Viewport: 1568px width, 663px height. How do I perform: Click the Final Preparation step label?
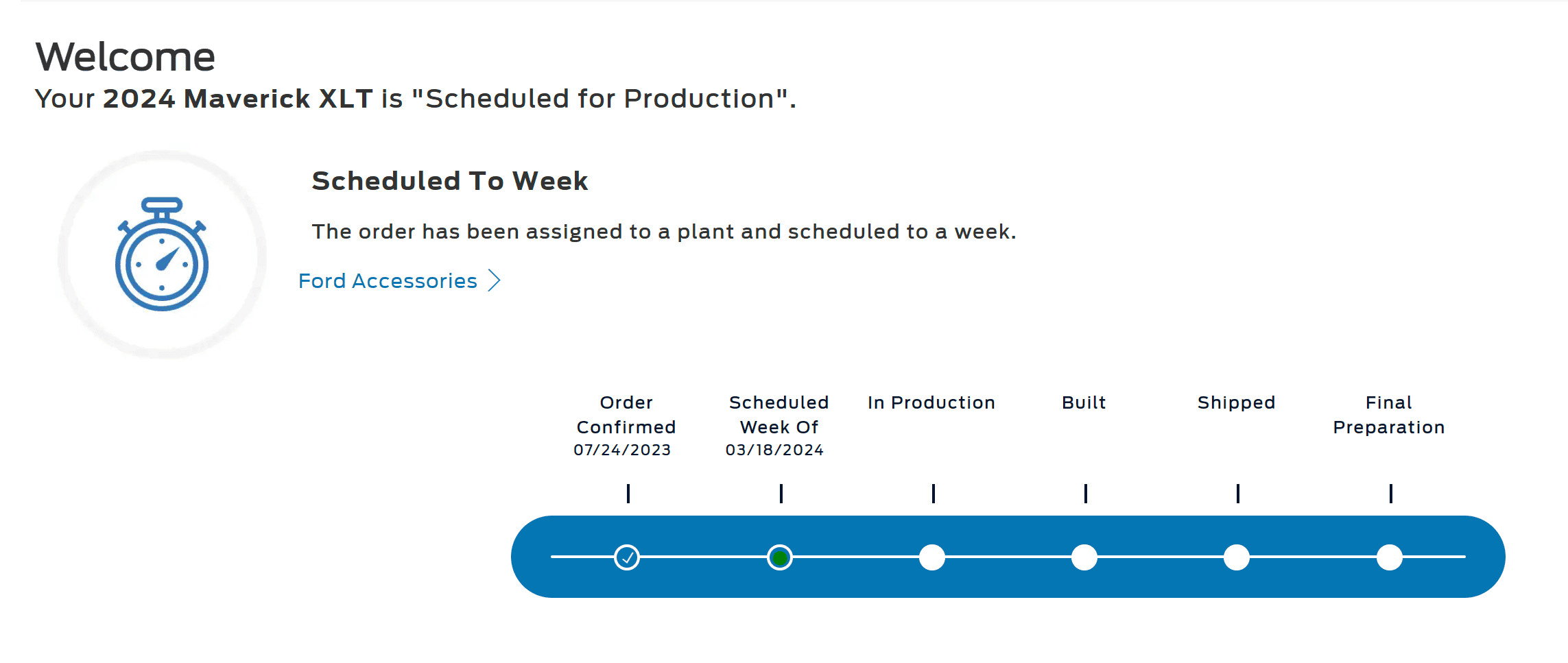pos(1389,415)
